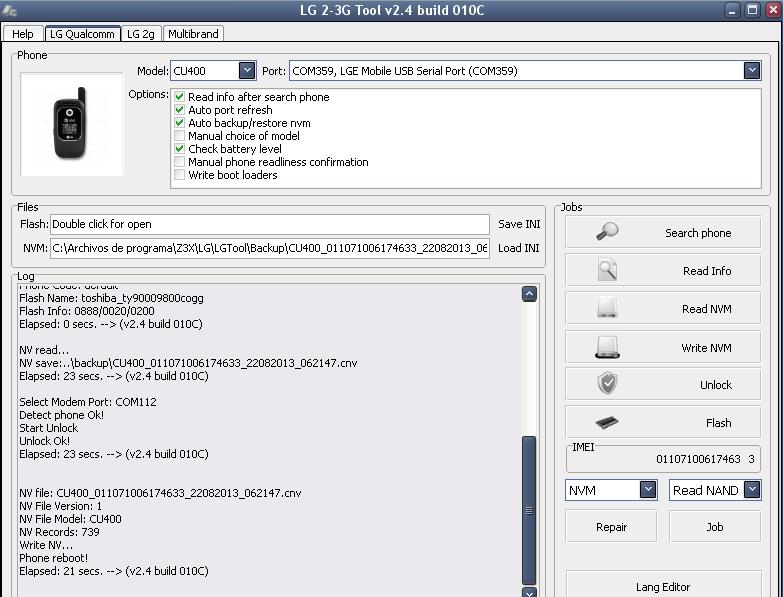Click the Flash chip icon
The height and width of the screenshot is (597, 783).
pyautogui.click(x=607, y=423)
